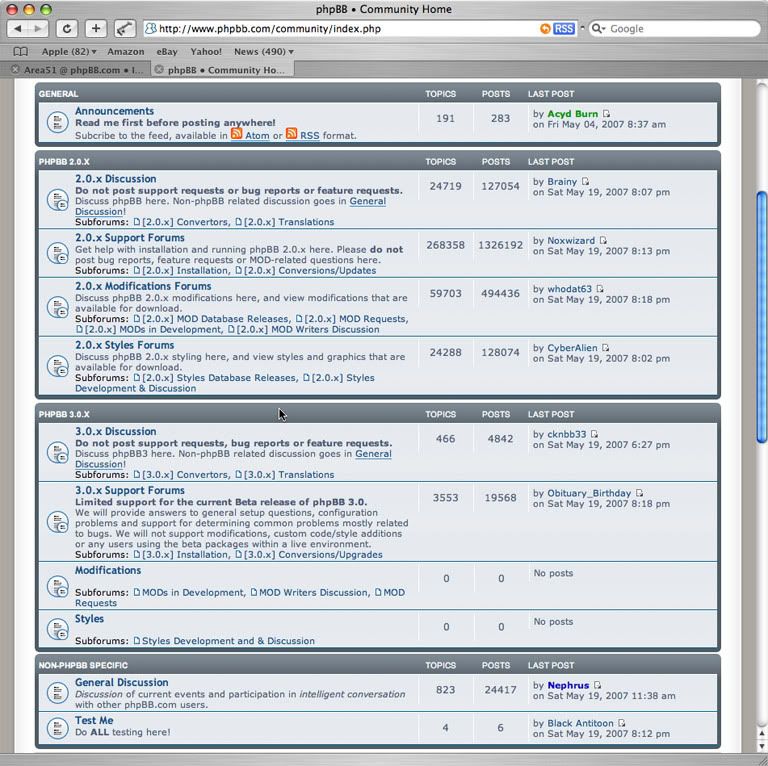Screen dimensions: 768x766
Task: Switch to the Area51 @ phpBB.com tab
Action: point(76,70)
